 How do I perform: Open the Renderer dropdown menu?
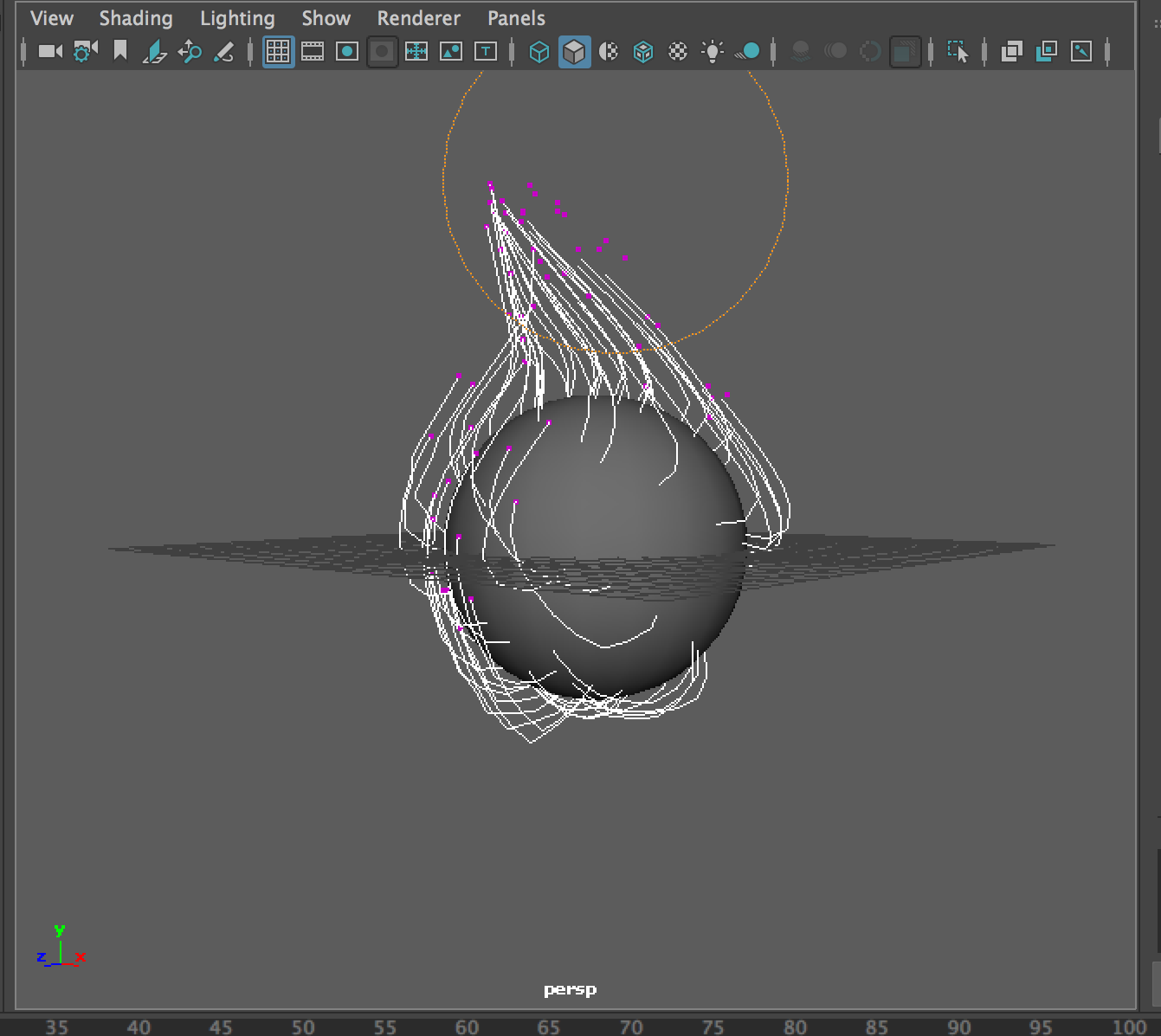[418, 18]
